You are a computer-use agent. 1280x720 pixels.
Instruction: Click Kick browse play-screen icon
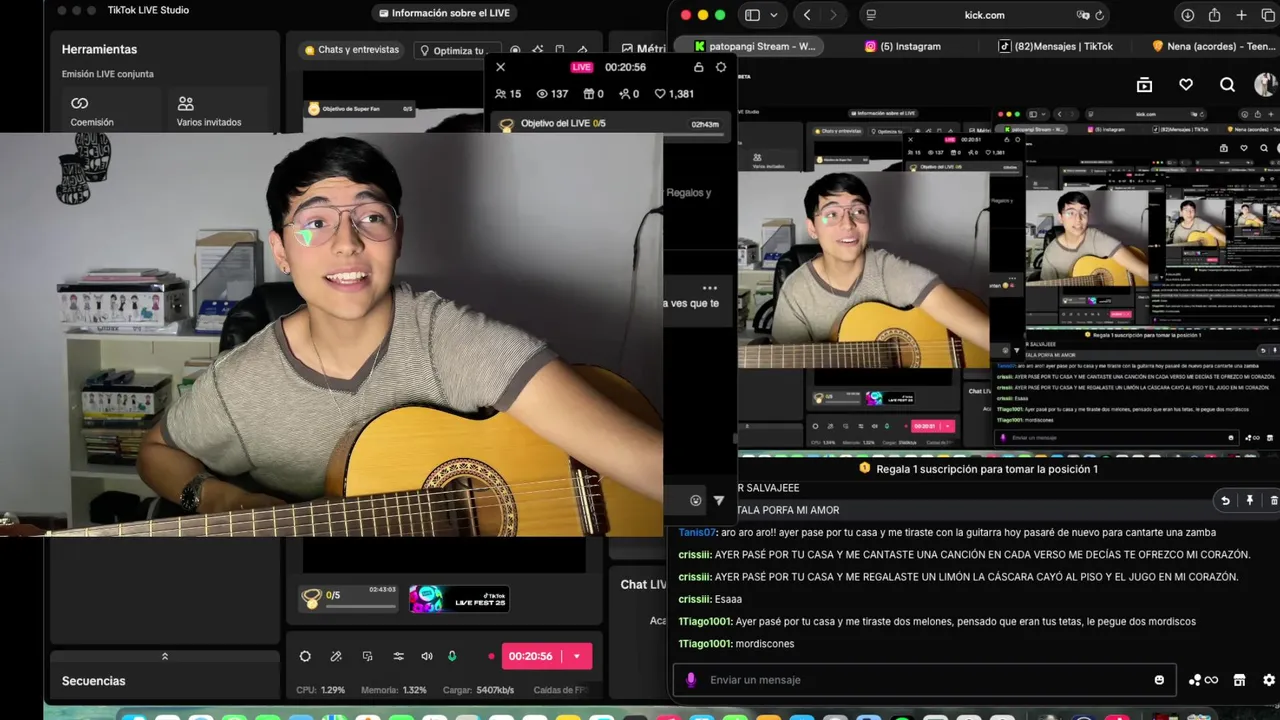point(1144,85)
